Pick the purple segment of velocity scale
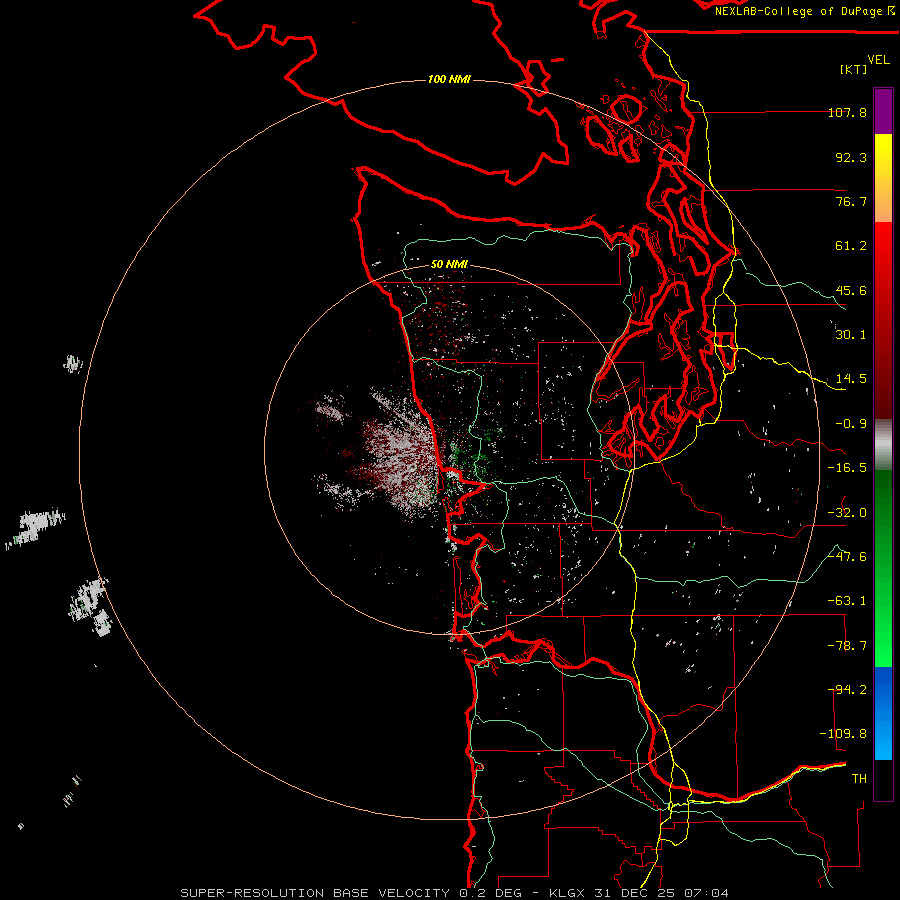Screen dimensions: 900x900 (x=883, y=111)
